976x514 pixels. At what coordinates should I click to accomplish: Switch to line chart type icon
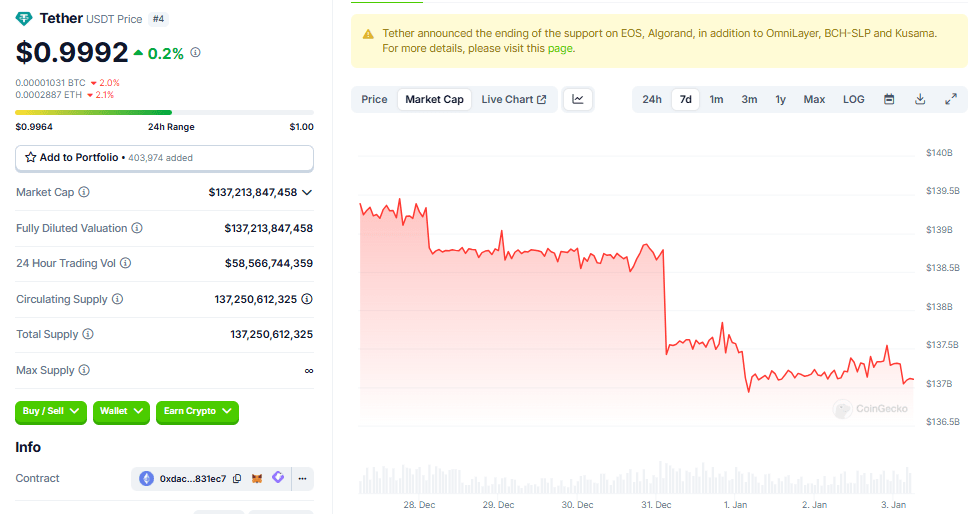[x=578, y=100]
